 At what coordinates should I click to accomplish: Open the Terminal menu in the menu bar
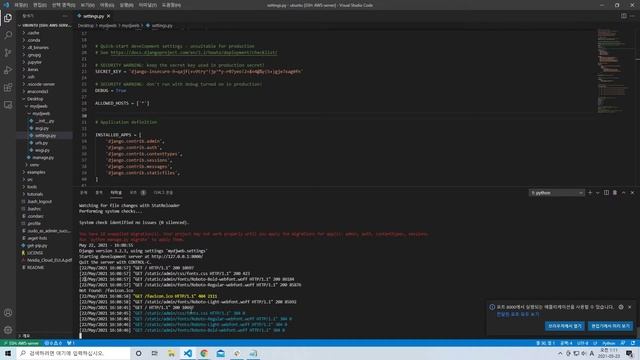147,5
